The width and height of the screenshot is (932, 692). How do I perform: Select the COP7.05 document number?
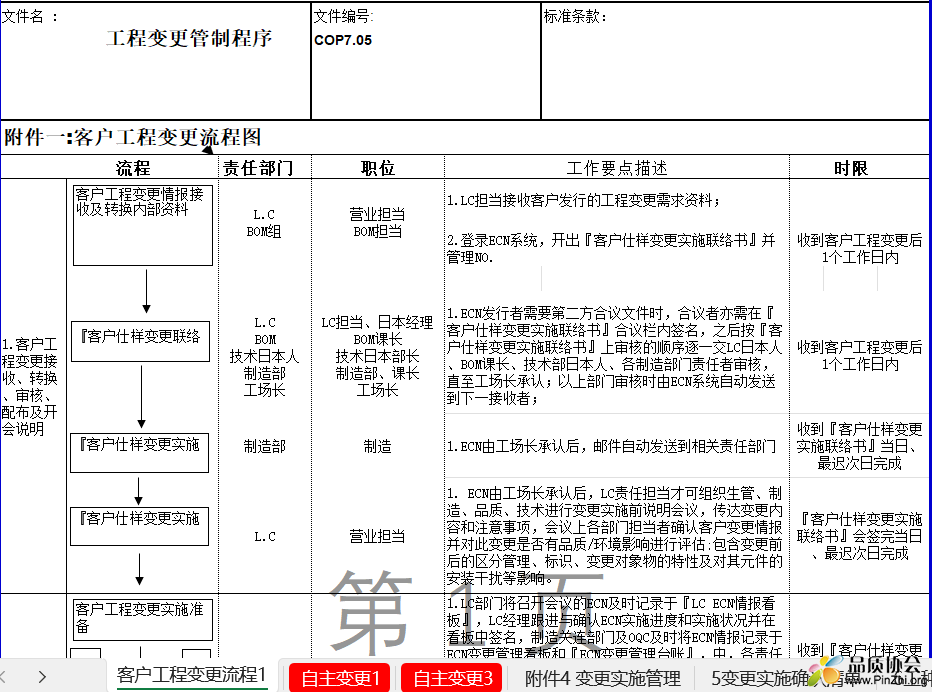click(x=343, y=40)
